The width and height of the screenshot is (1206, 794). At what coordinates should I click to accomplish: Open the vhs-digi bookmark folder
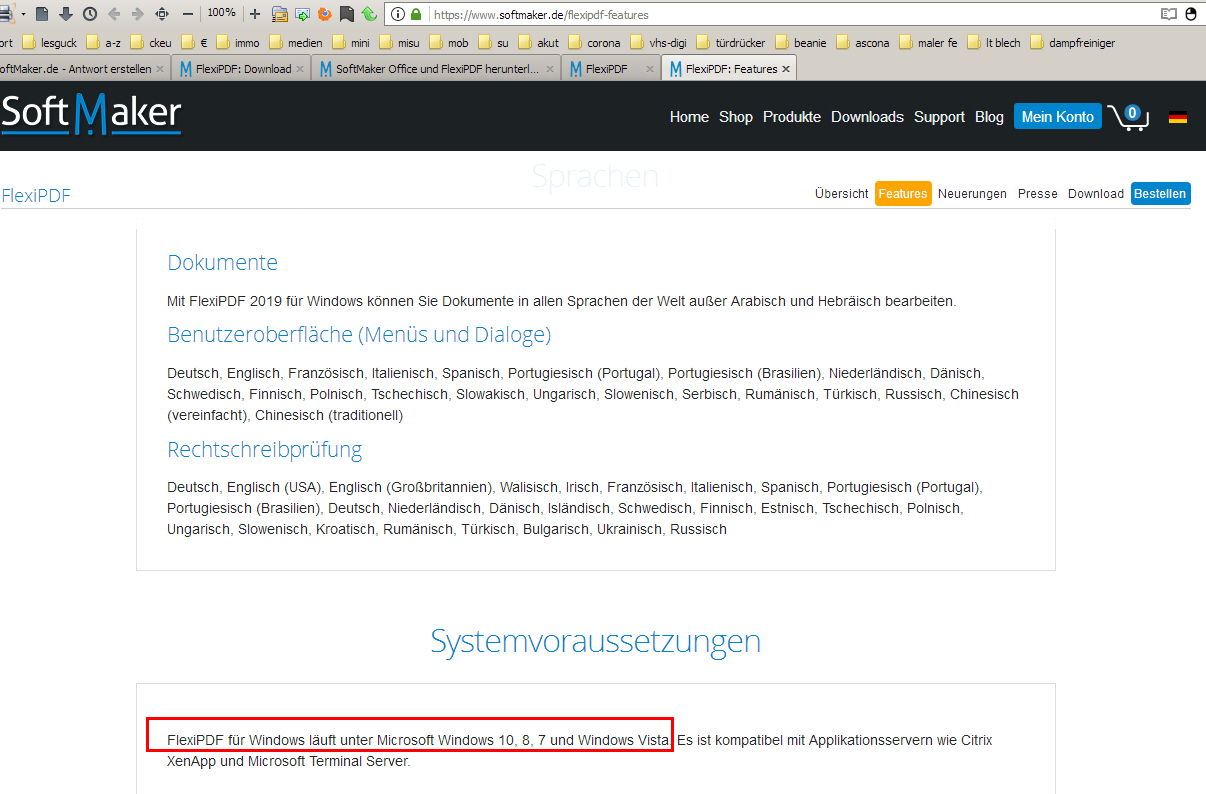pos(657,43)
